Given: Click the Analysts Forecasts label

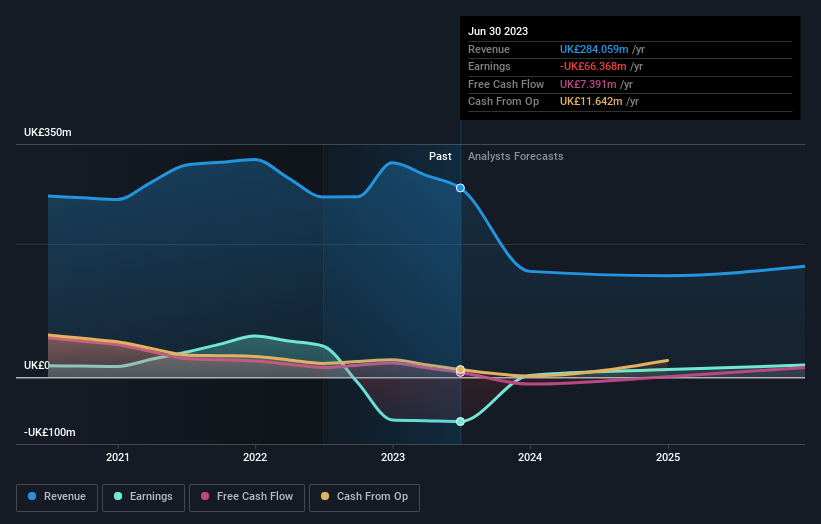Looking at the screenshot, I should point(516,156).
